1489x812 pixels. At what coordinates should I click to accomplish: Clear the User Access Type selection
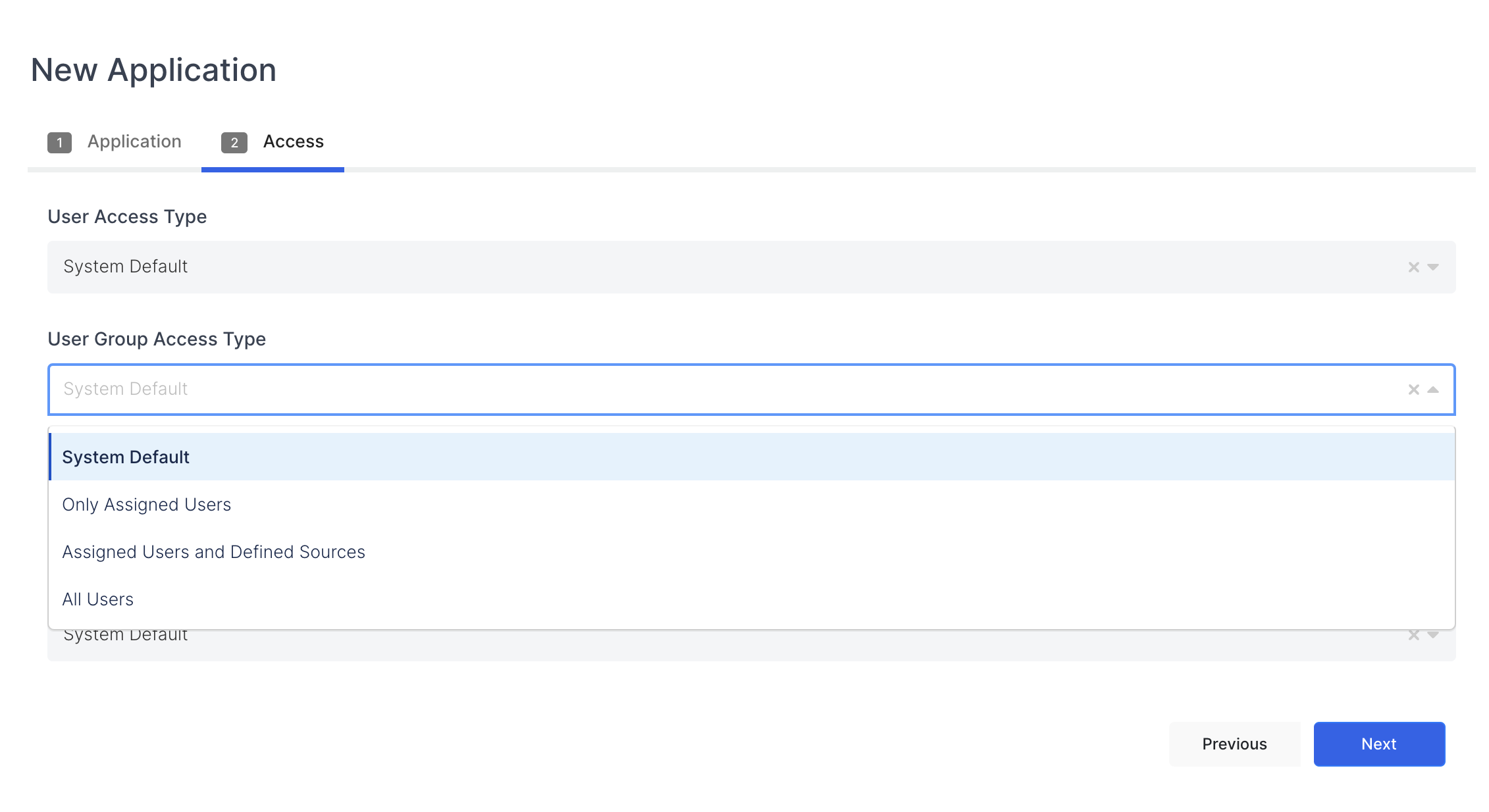pyautogui.click(x=1413, y=267)
